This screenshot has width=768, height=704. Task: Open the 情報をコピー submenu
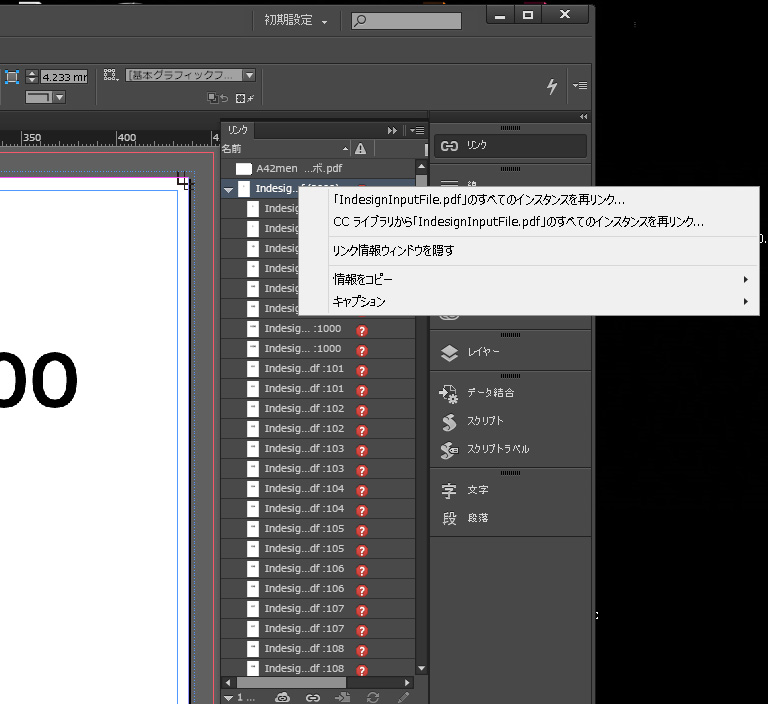[x=528, y=280]
